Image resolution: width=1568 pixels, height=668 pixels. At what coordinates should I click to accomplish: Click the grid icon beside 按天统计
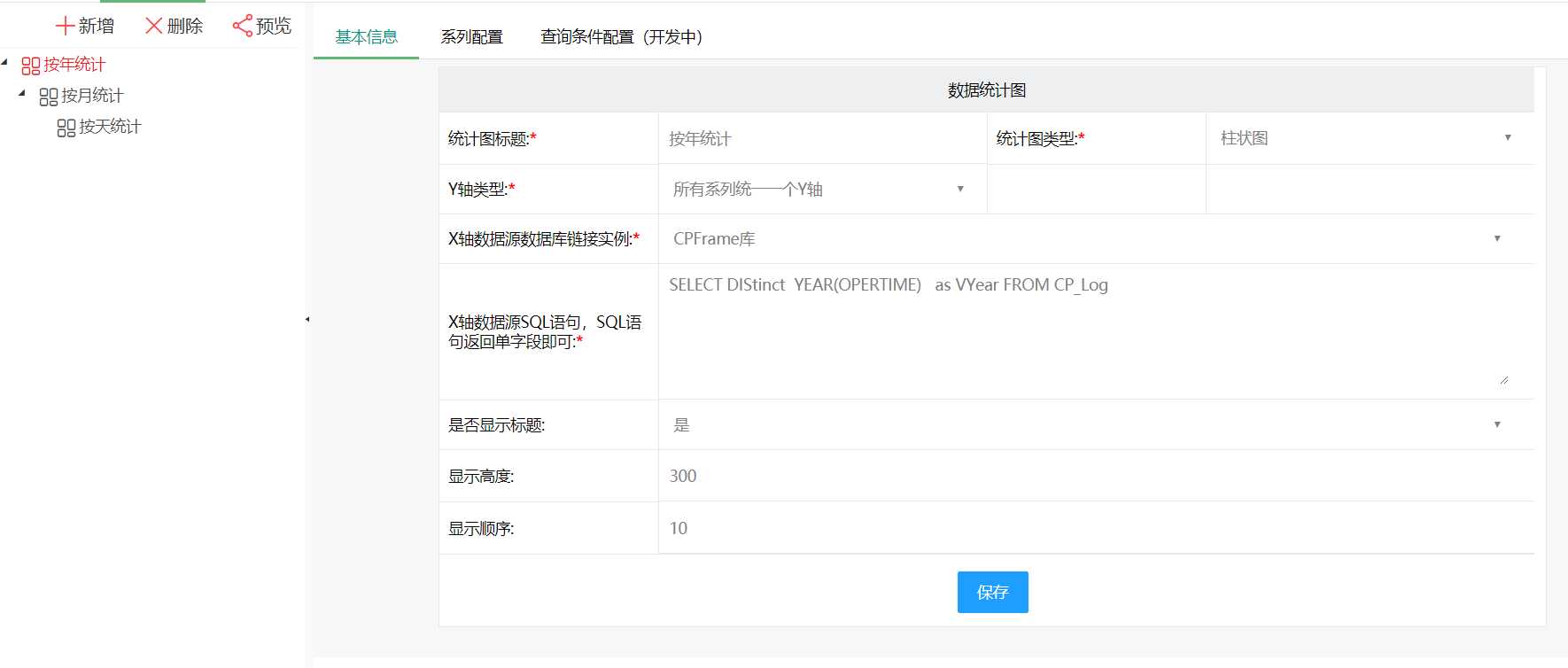66,128
